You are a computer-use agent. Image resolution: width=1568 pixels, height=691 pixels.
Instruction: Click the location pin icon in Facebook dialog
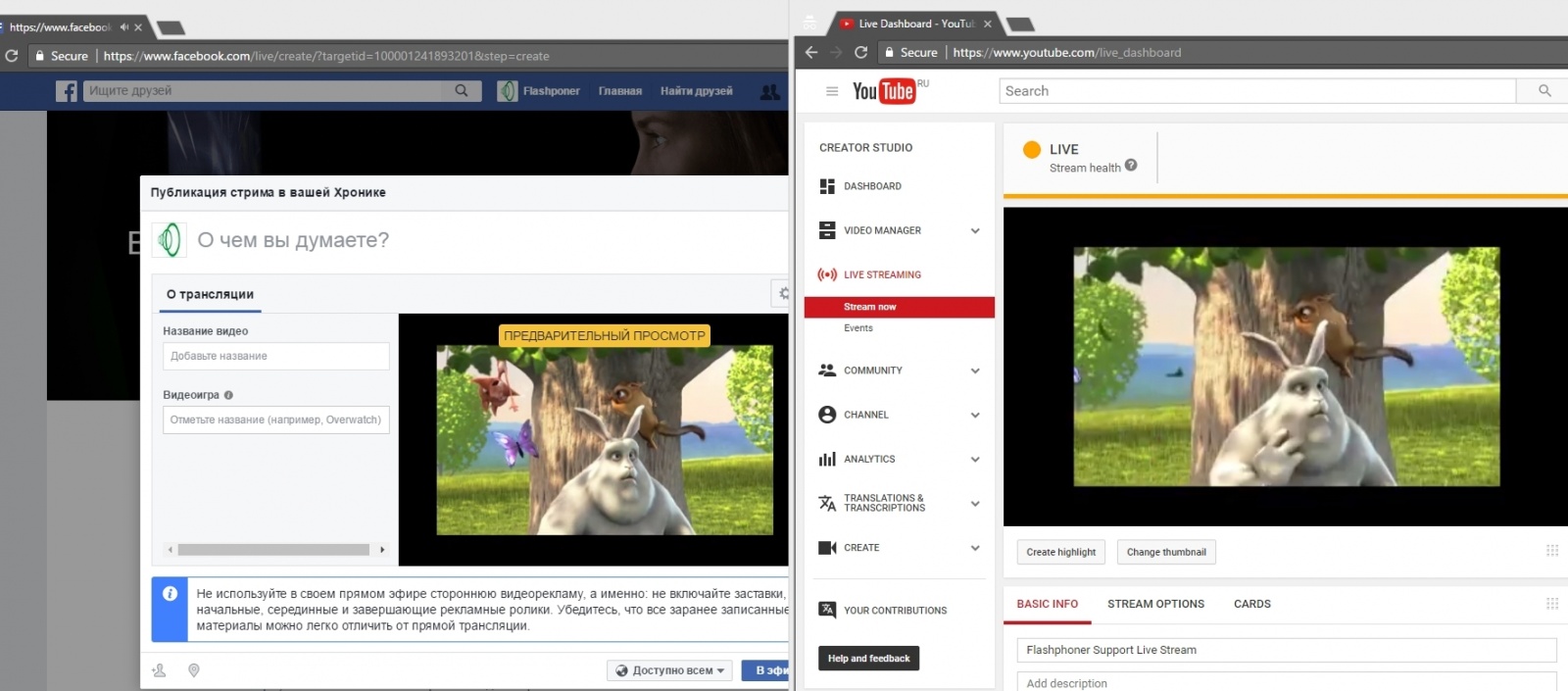click(194, 670)
